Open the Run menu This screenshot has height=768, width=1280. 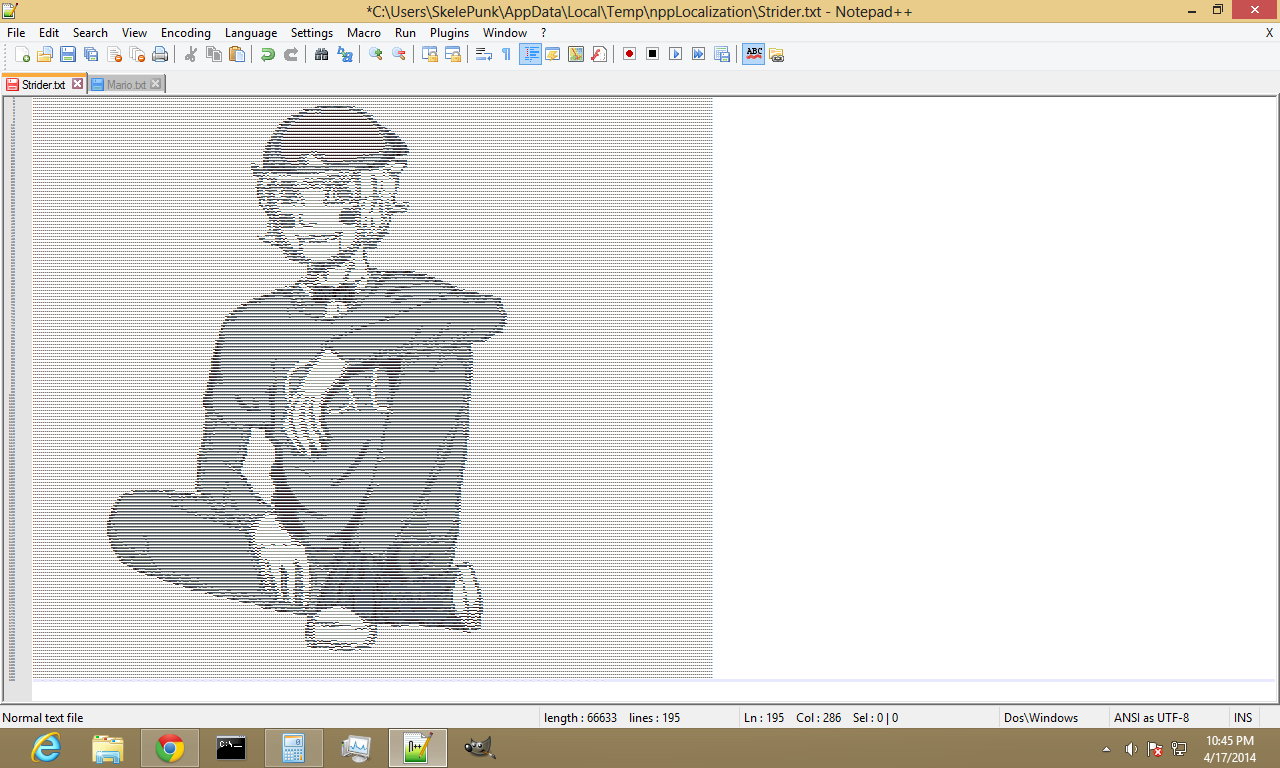(x=405, y=33)
